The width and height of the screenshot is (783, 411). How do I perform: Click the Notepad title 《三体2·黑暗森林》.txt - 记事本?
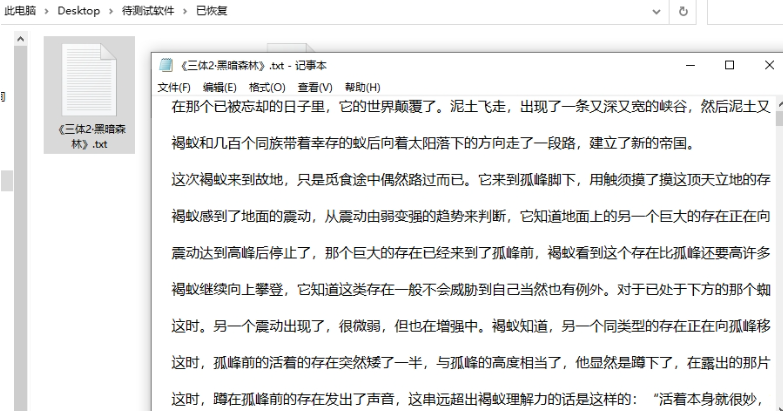tap(252, 65)
